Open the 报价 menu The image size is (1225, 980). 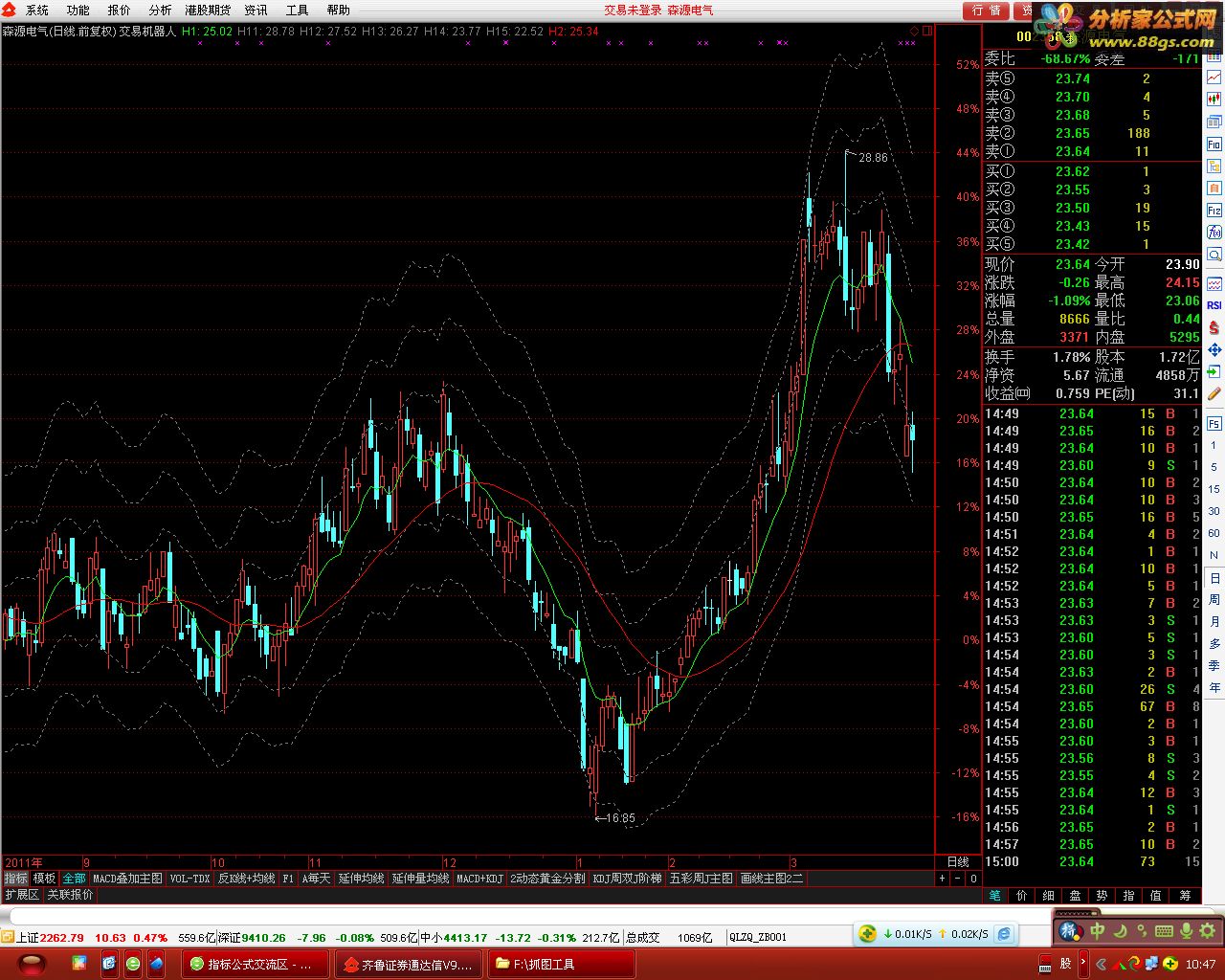coord(119,11)
